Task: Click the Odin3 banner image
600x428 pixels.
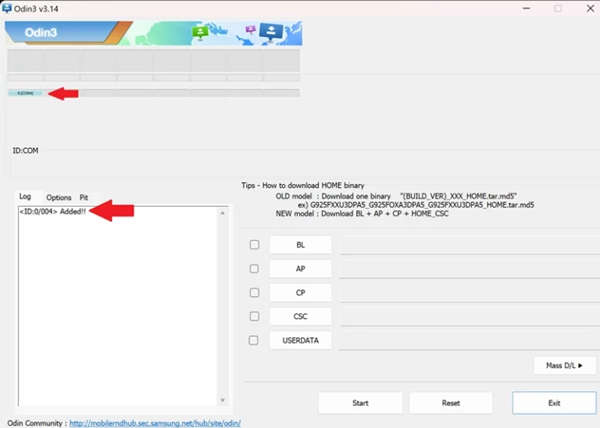Action: 153,33
